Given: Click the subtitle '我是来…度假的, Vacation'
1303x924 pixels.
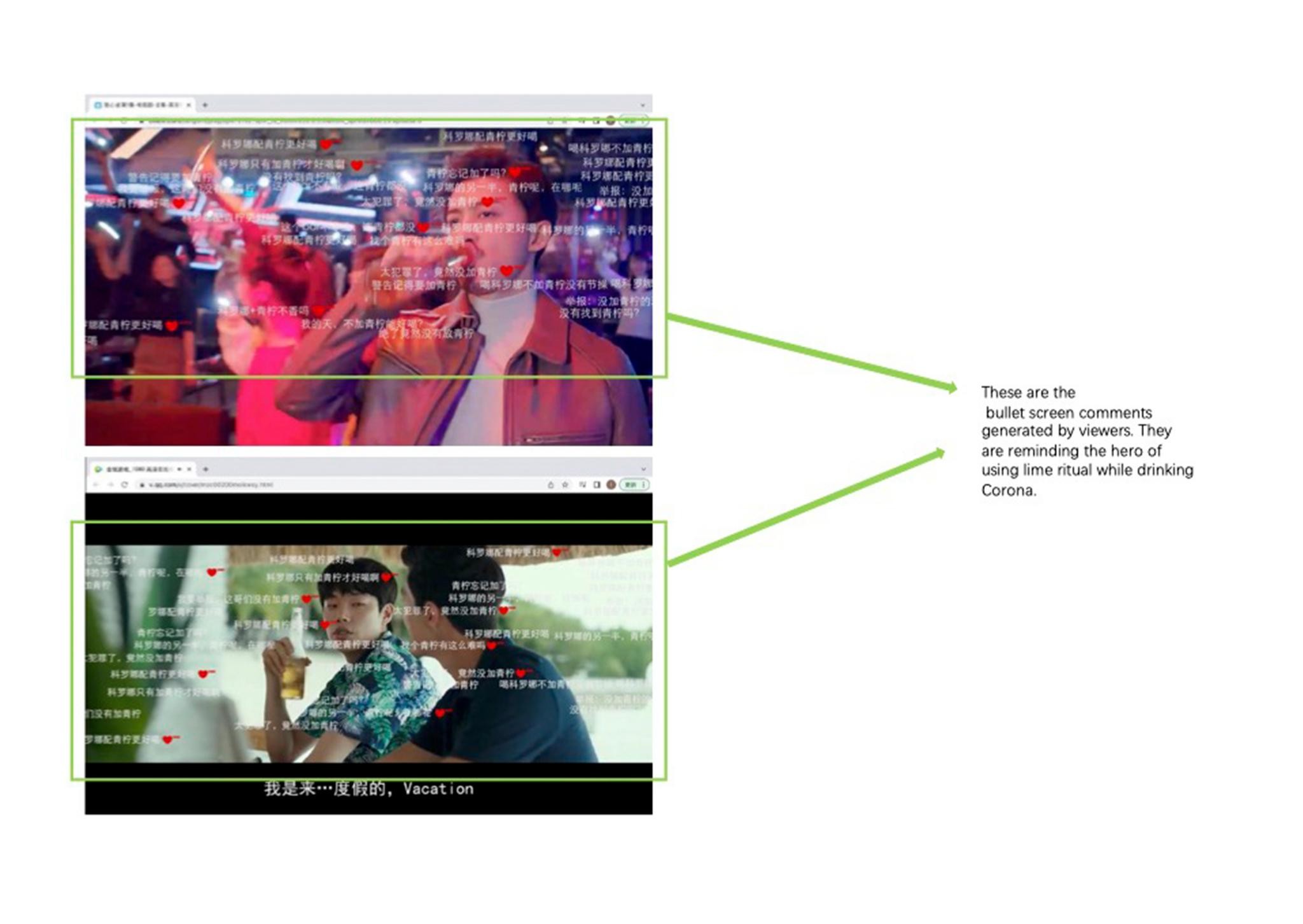Looking at the screenshot, I should 369,789.
